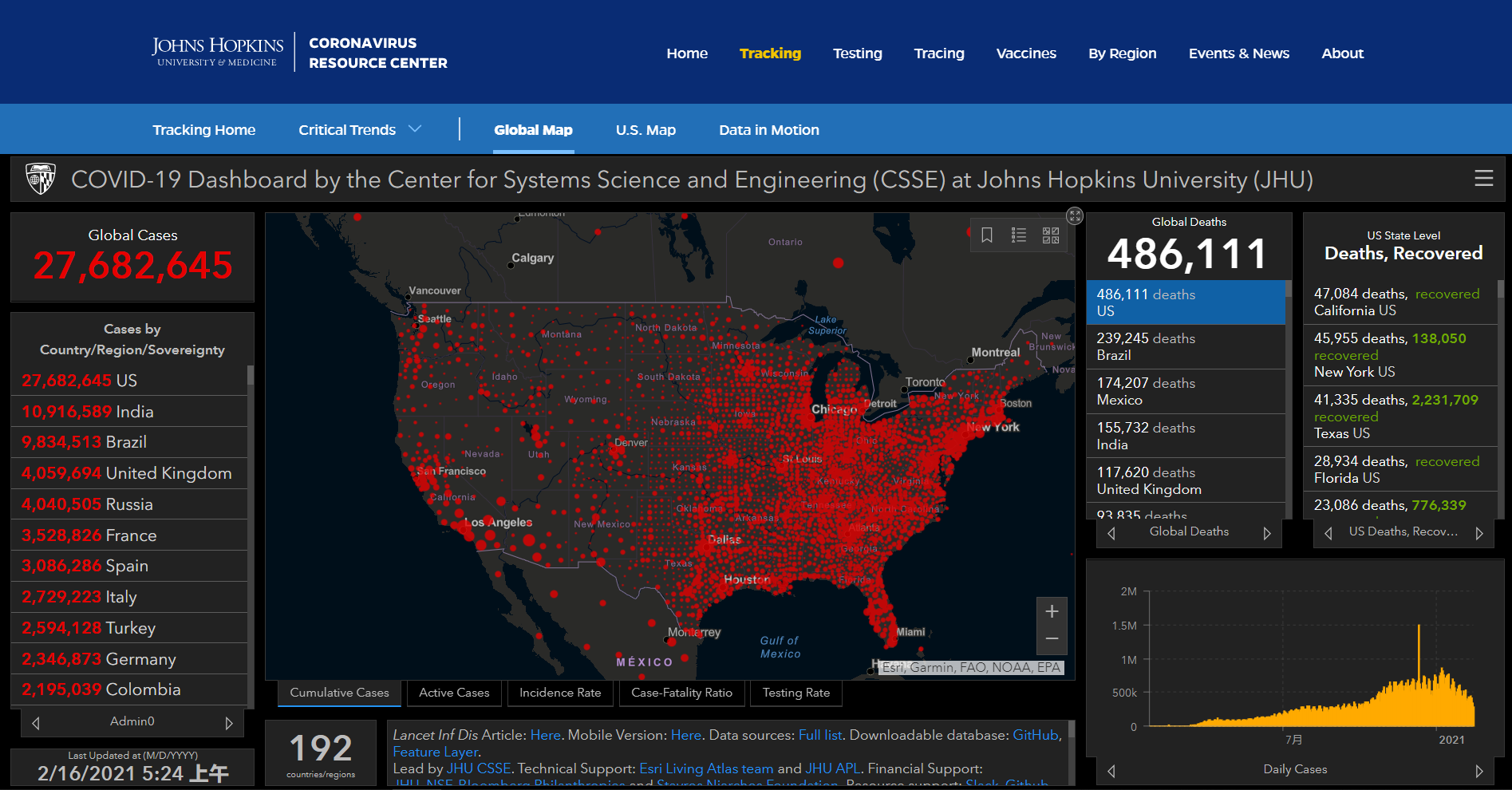Click the Daily Cases spike bar
The width and height of the screenshot is (1512, 790).
click(1419, 675)
